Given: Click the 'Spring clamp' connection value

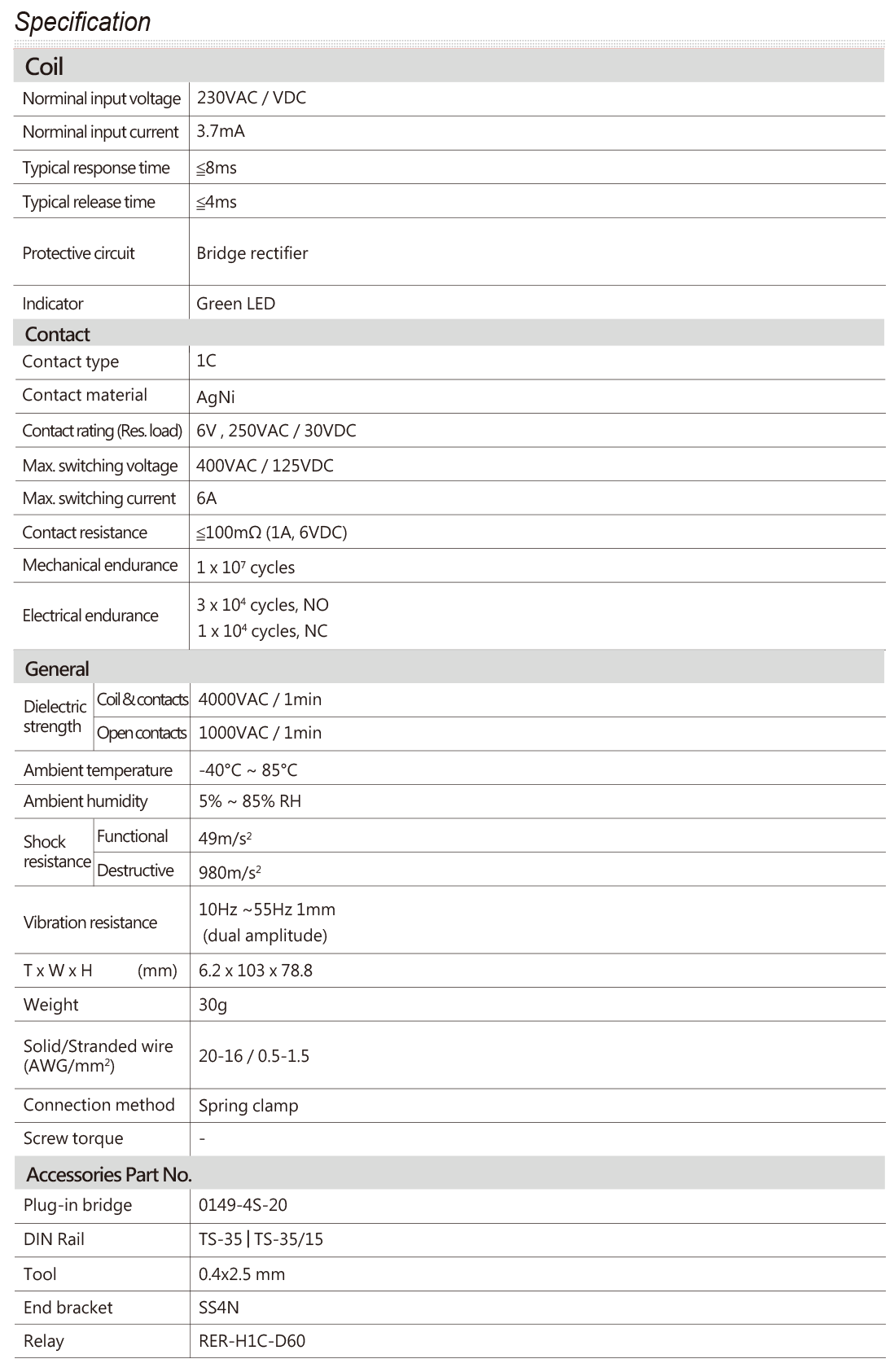Looking at the screenshot, I should click(248, 1106).
